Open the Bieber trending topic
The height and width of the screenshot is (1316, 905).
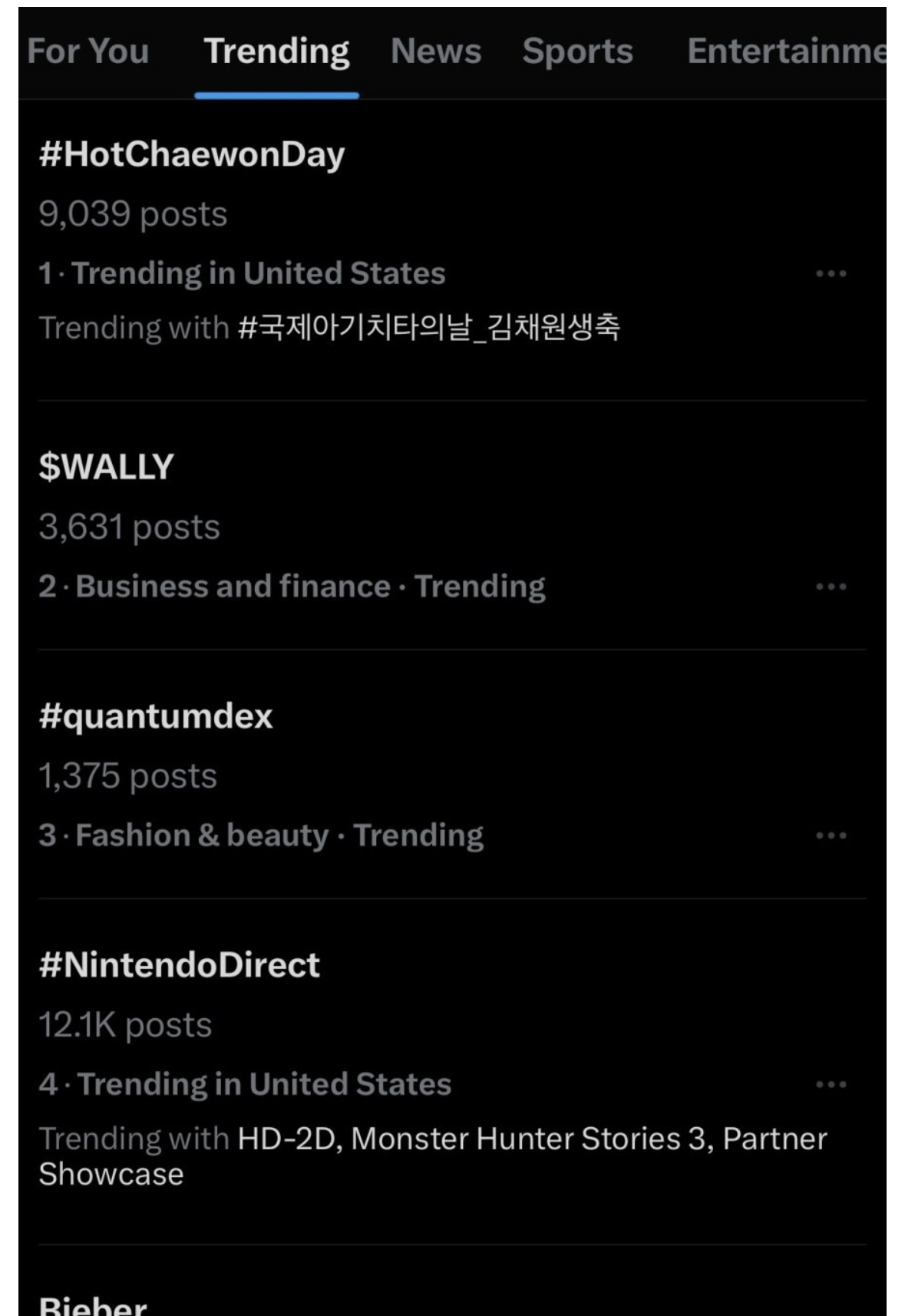coord(93,1305)
